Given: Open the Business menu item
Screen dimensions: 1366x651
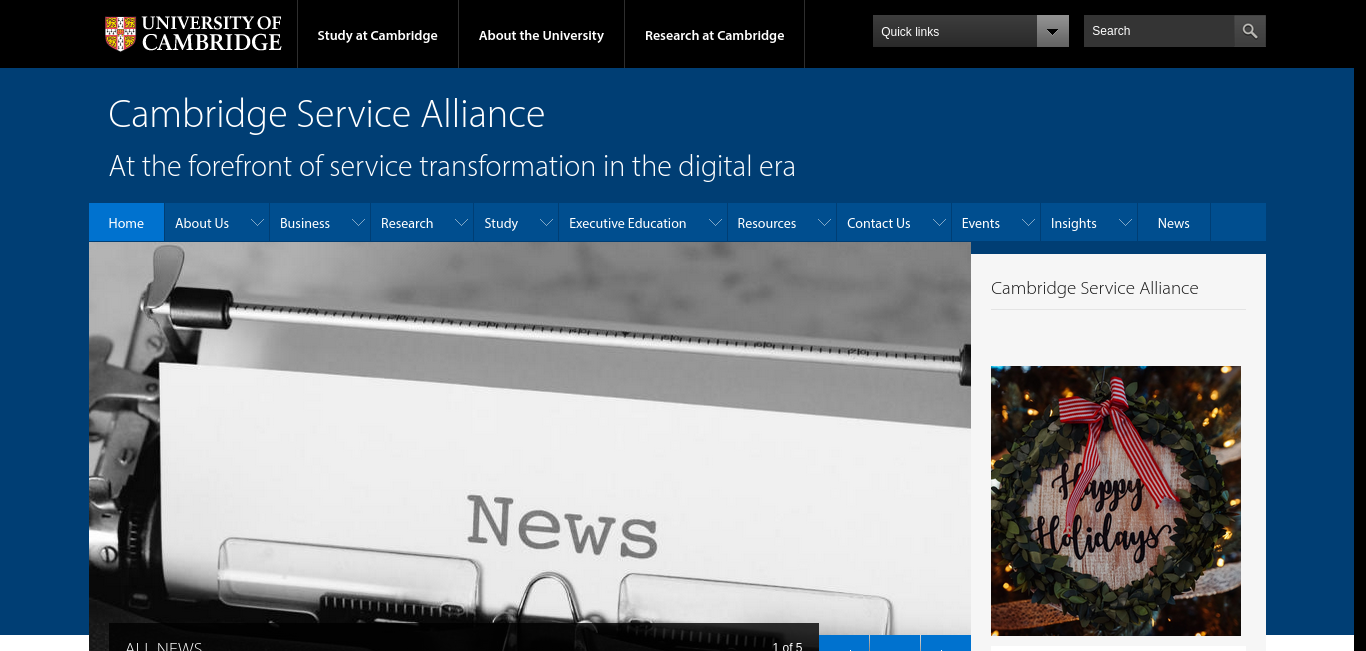Looking at the screenshot, I should (x=305, y=223).
